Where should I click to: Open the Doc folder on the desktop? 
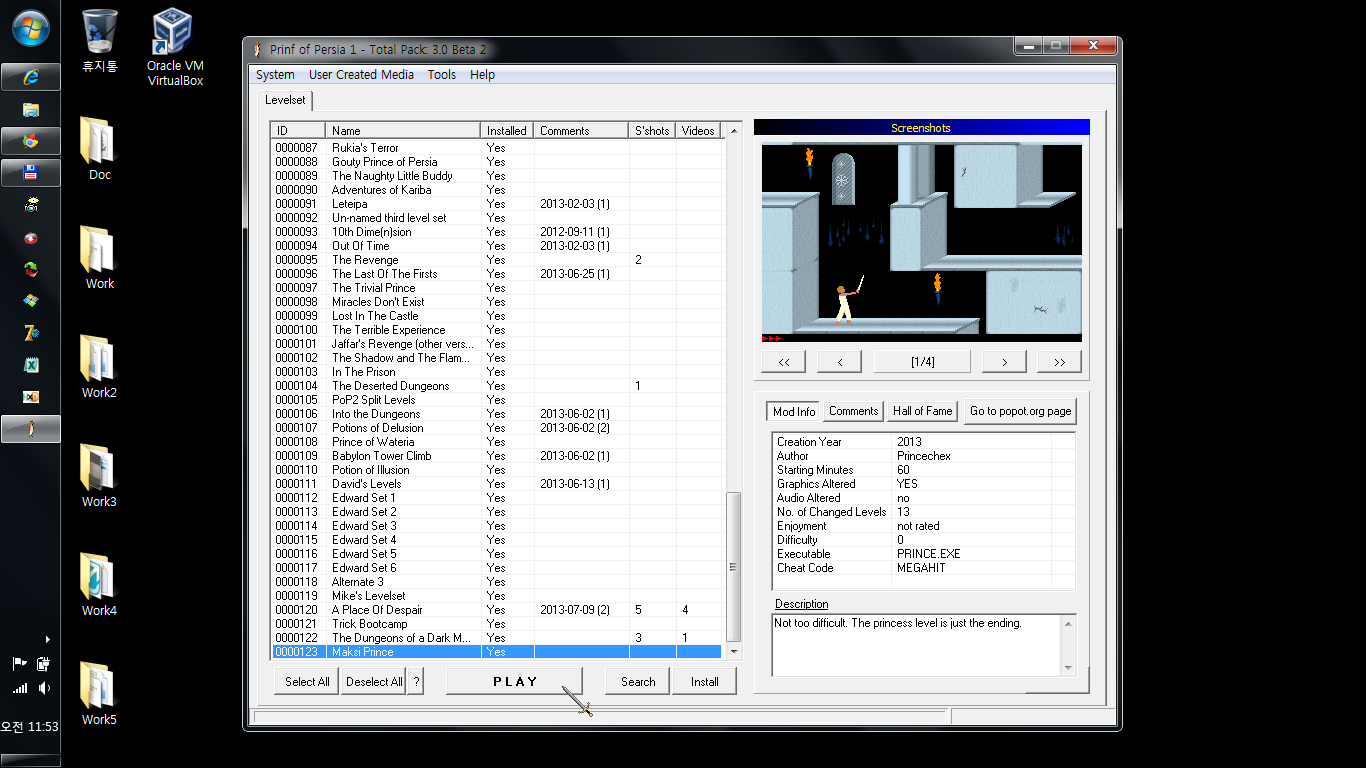tap(99, 148)
